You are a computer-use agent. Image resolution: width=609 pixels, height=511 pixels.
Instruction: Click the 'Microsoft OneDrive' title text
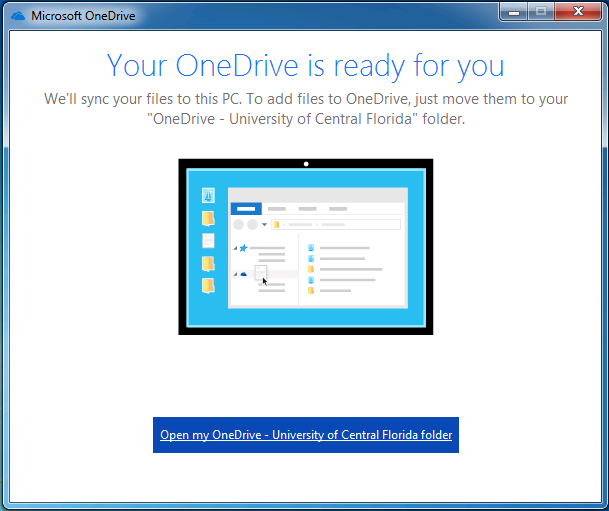(x=83, y=16)
